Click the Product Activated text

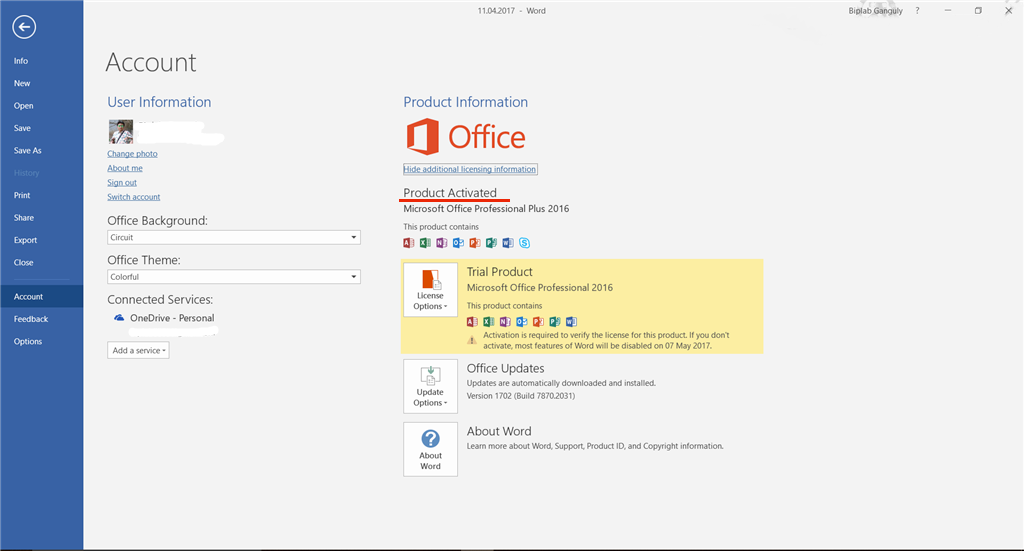tap(450, 193)
